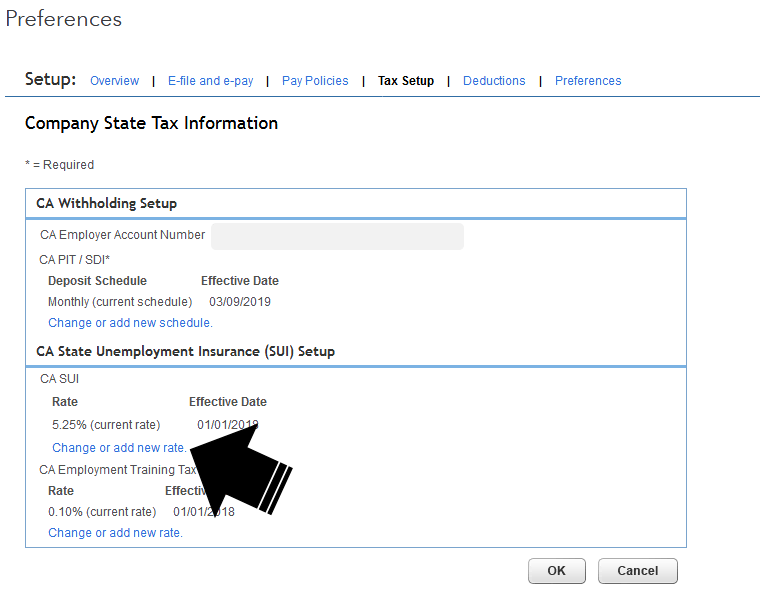Click the 5.25% current rate value
This screenshot has width=765, height=596.
(106, 425)
